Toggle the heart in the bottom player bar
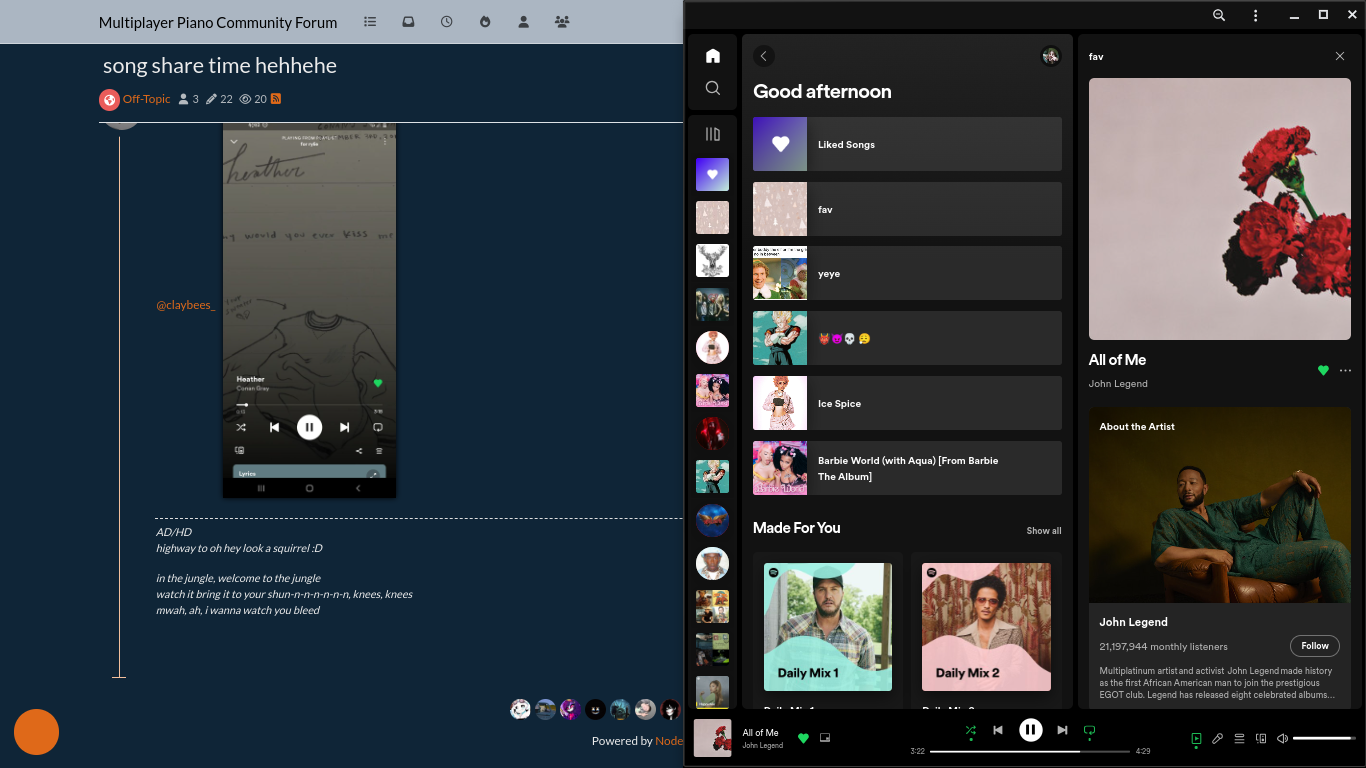Screen dimensions: 1366x768 pyautogui.click(x=803, y=738)
